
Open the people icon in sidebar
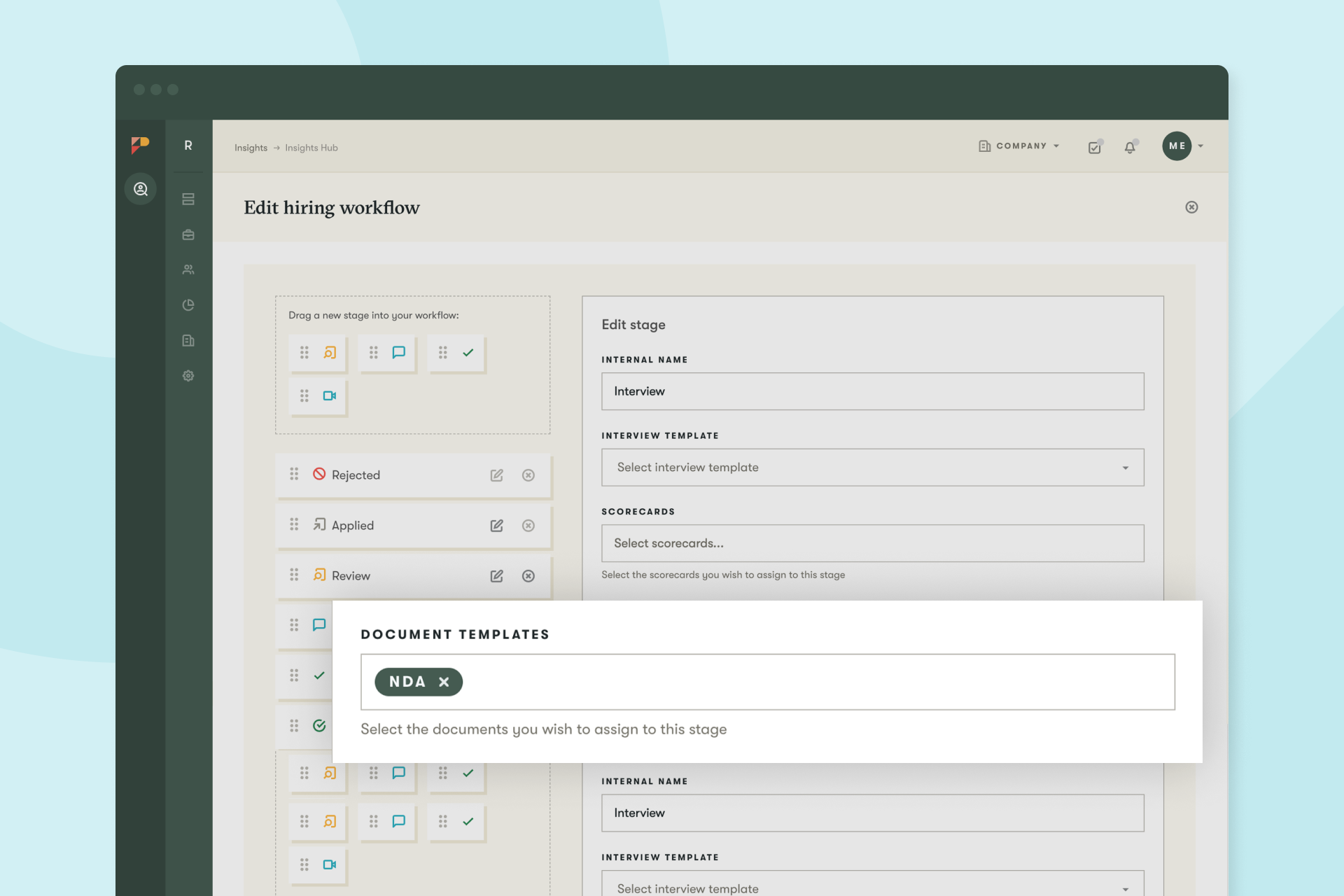click(x=188, y=269)
